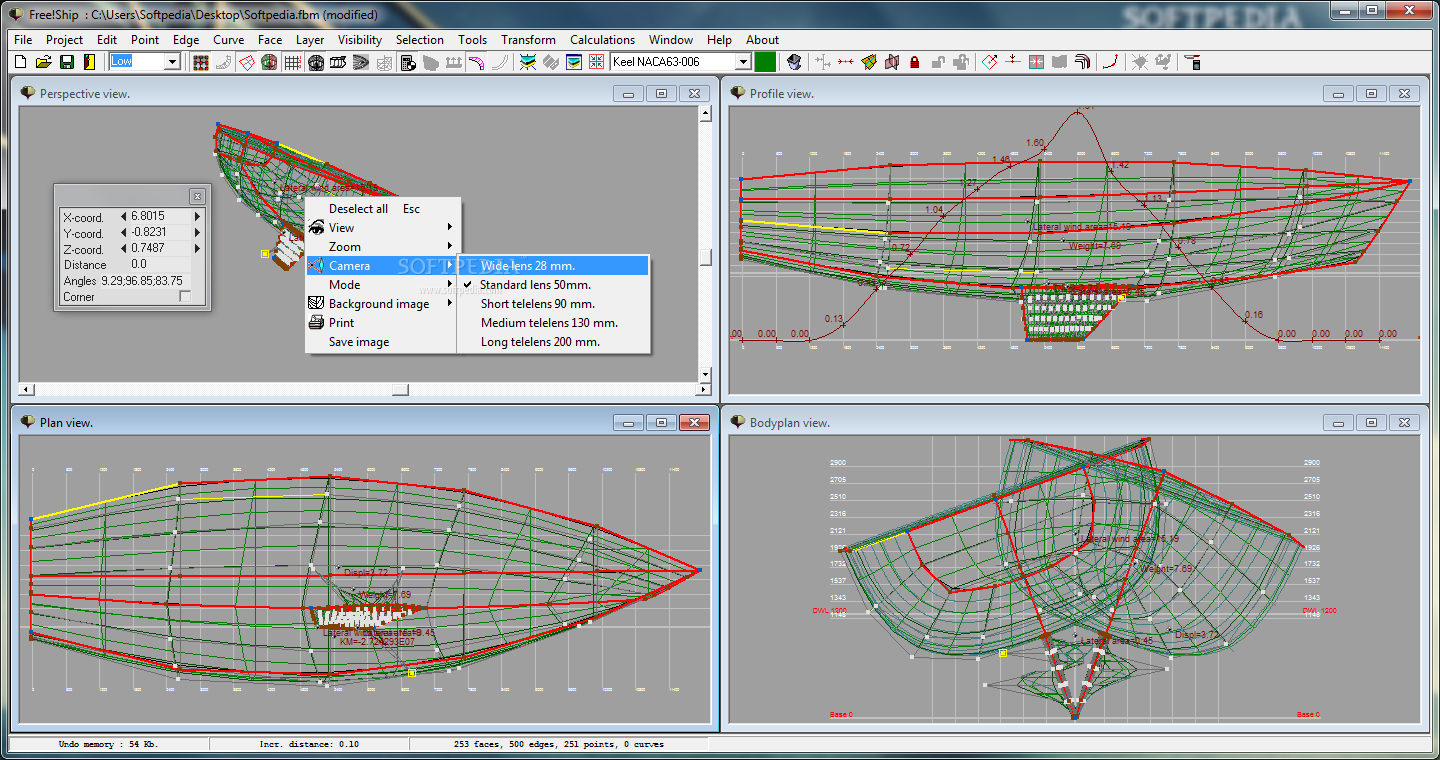Toggle the red polygon both-sides icon
Viewport: 1440px width, 760px height.
[246, 62]
